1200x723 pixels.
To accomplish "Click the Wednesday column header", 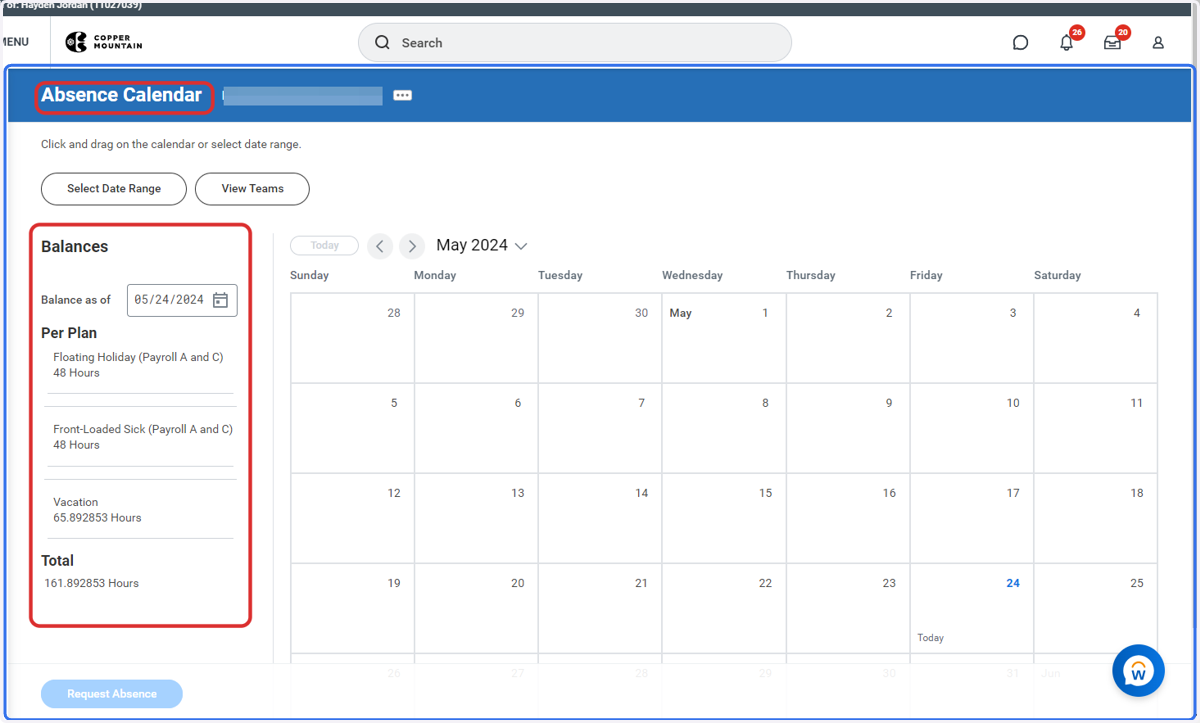I will [x=692, y=275].
